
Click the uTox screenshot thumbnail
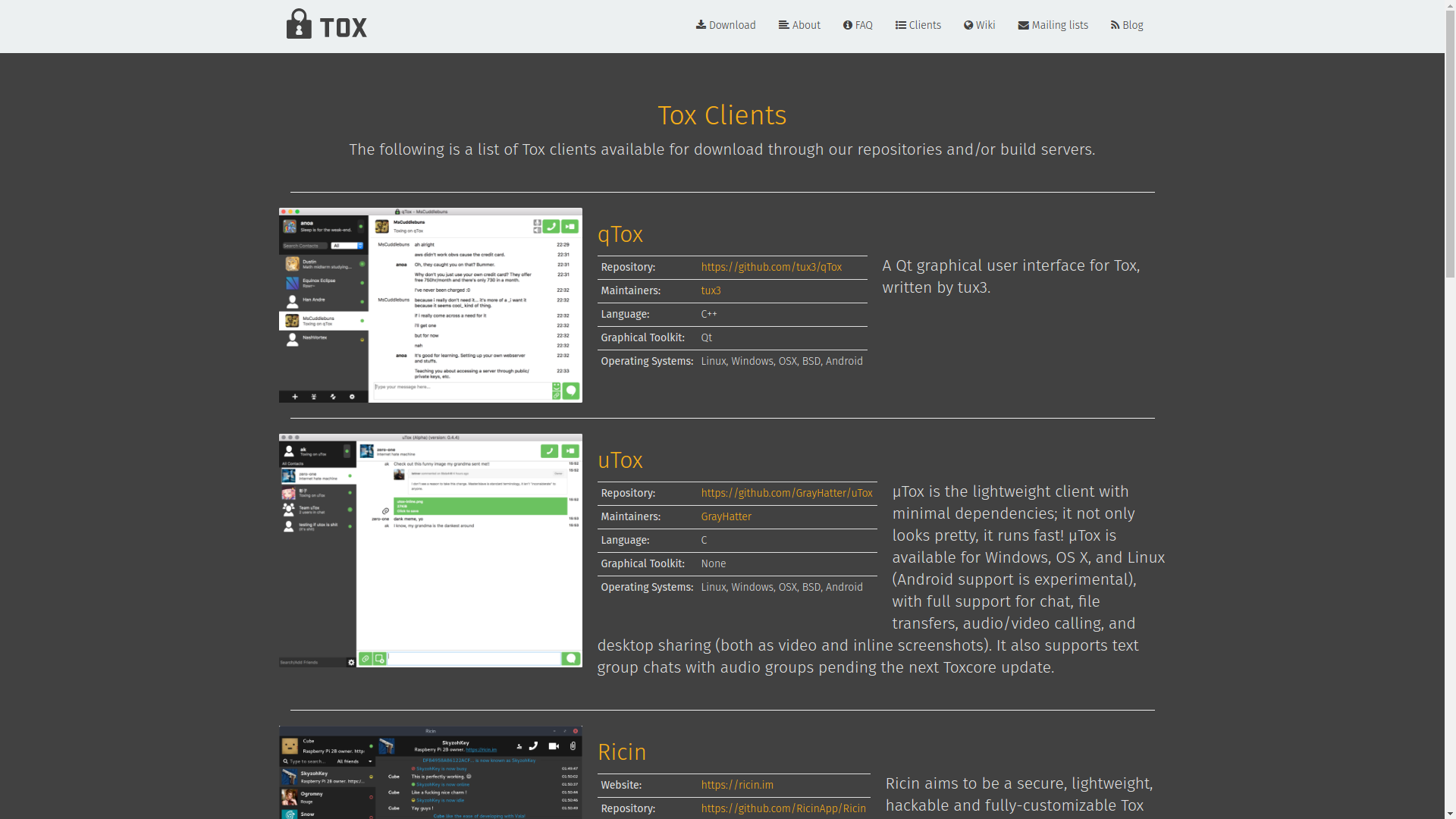tap(430, 550)
